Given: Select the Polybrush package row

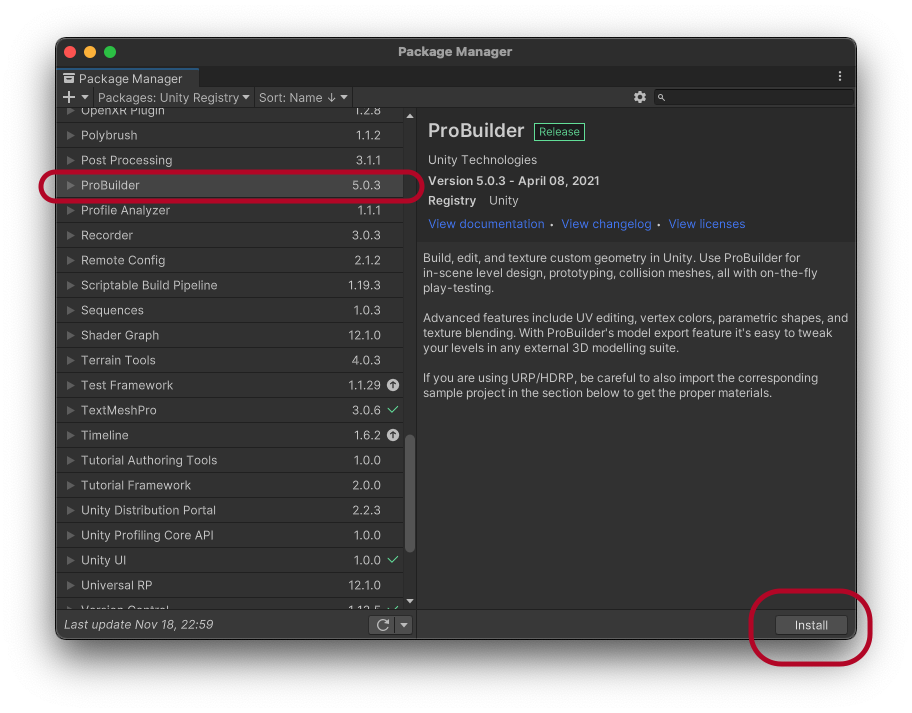Looking at the screenshot, I should (x=230, y=135).
